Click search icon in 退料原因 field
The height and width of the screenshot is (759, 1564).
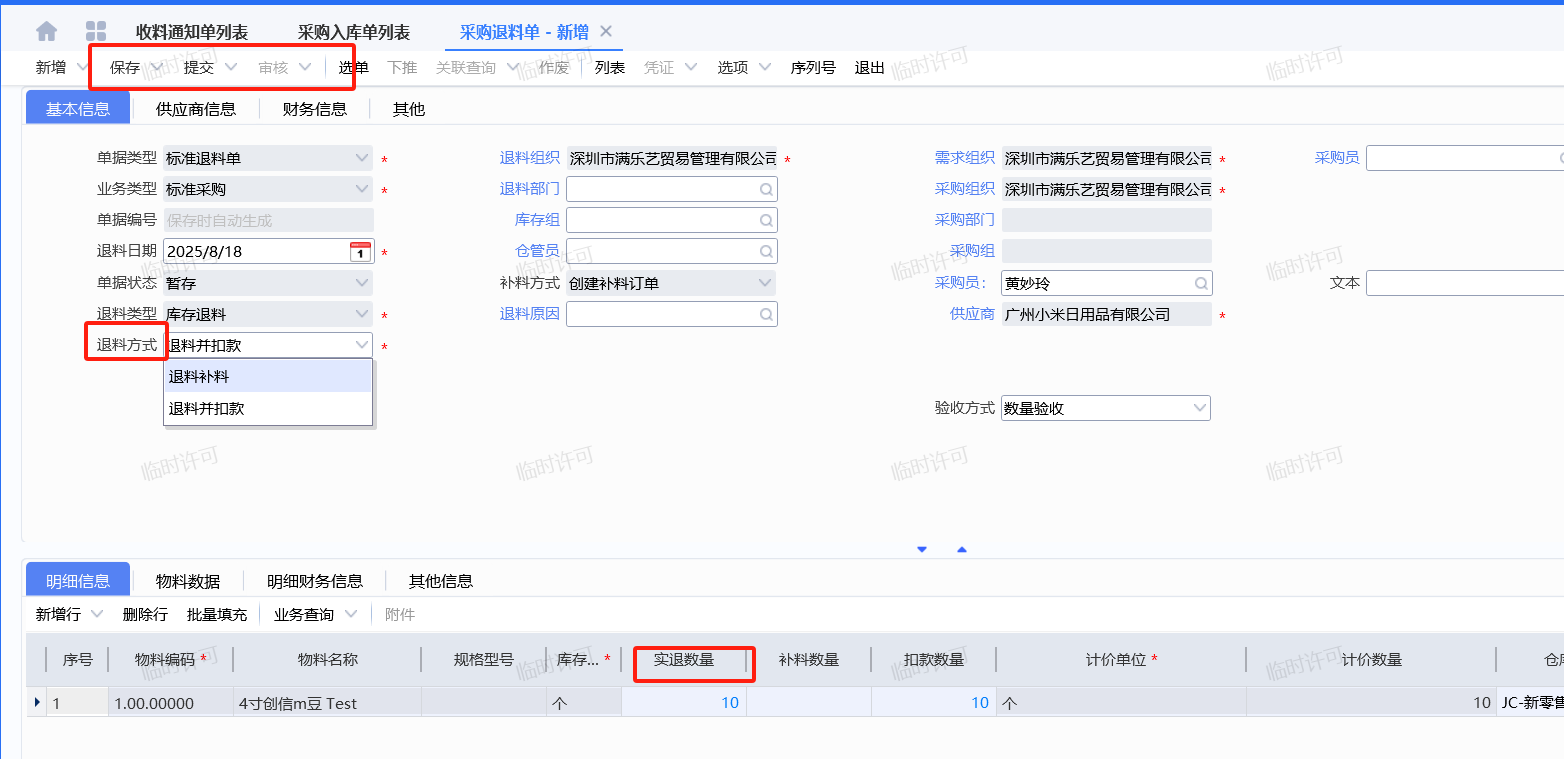[x=765, y=315]
